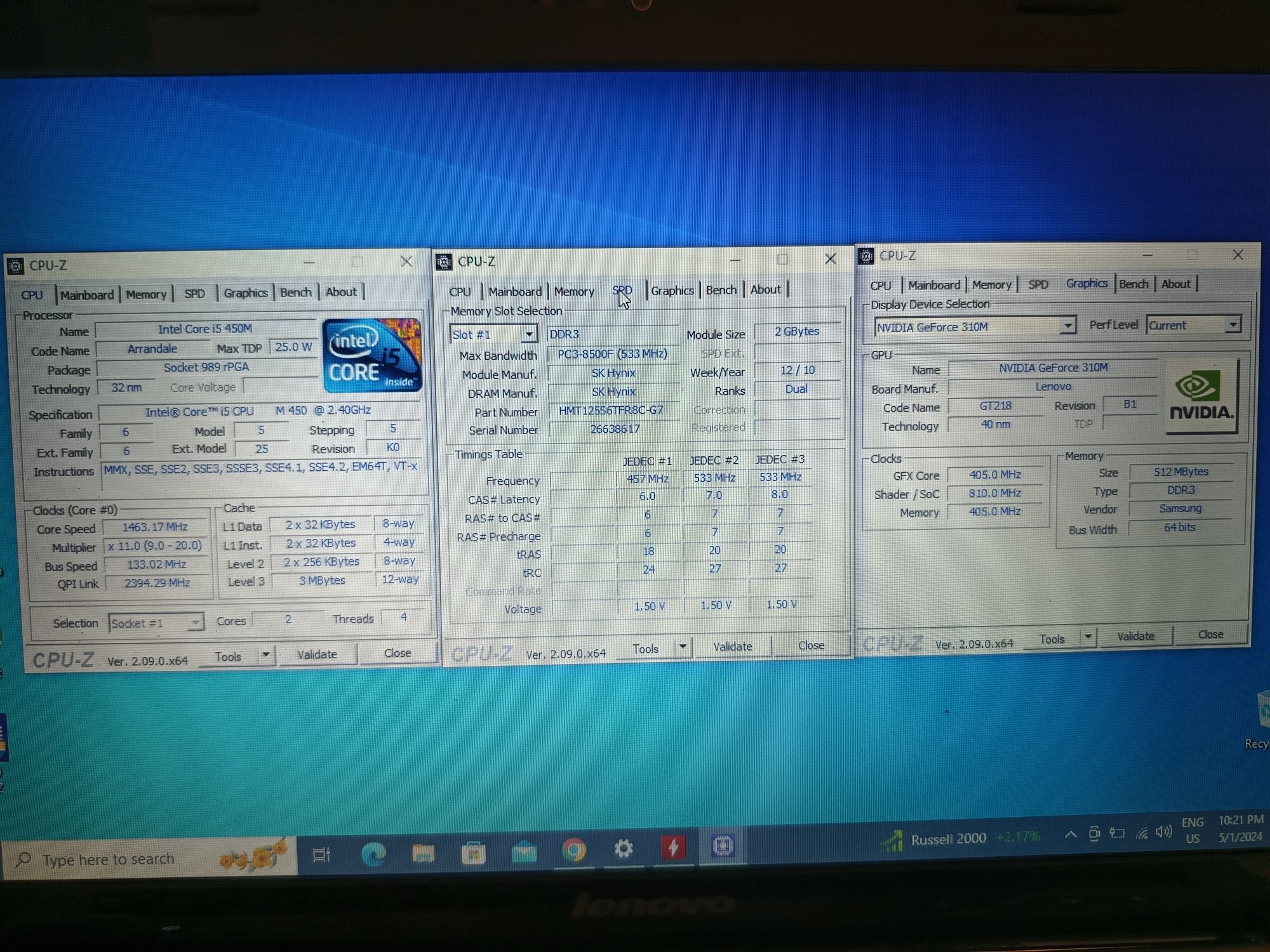The image size is (1270, 952).
Task: Click Validate in the middle SPD window
Action: (732, 646)
